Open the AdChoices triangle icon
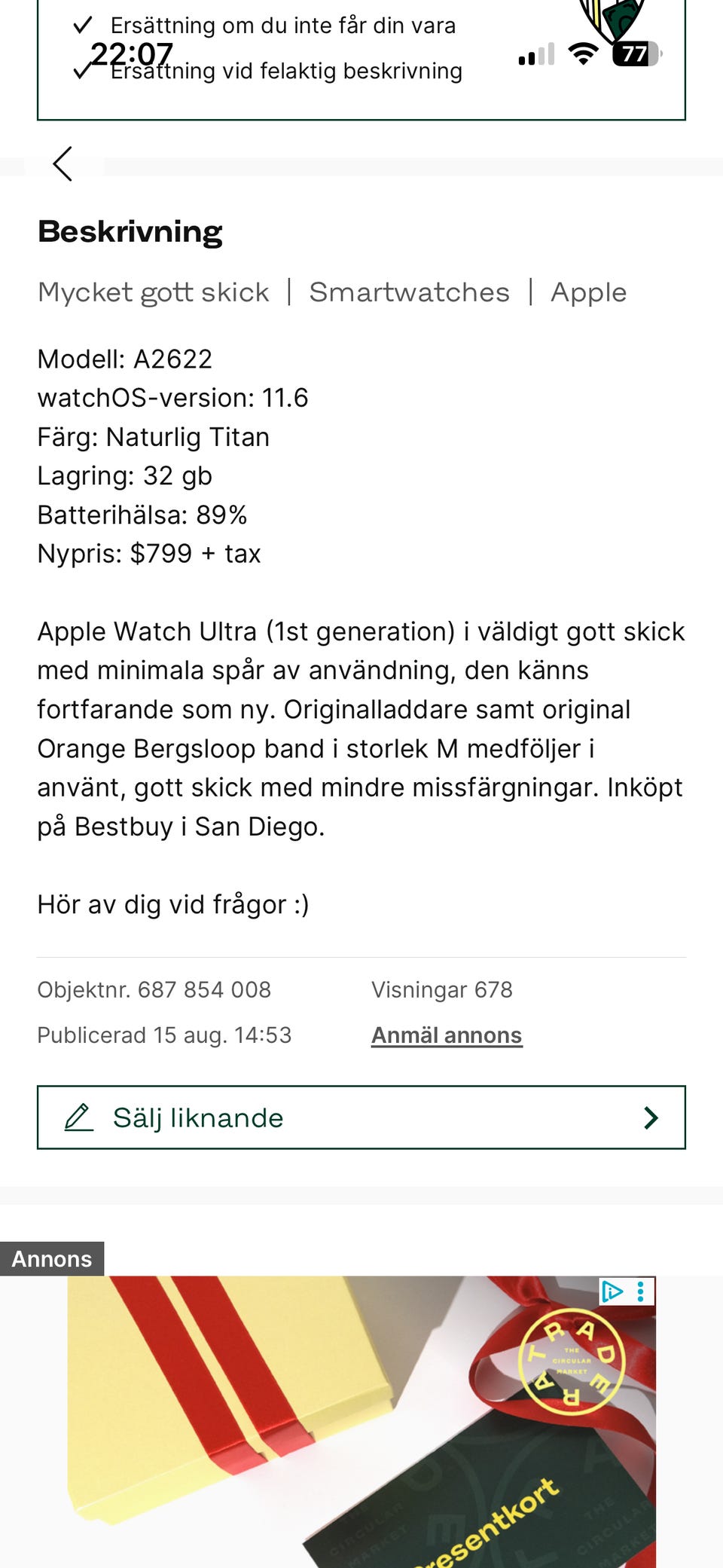Screen dimensions: 723x1568 click(612, 1291)
